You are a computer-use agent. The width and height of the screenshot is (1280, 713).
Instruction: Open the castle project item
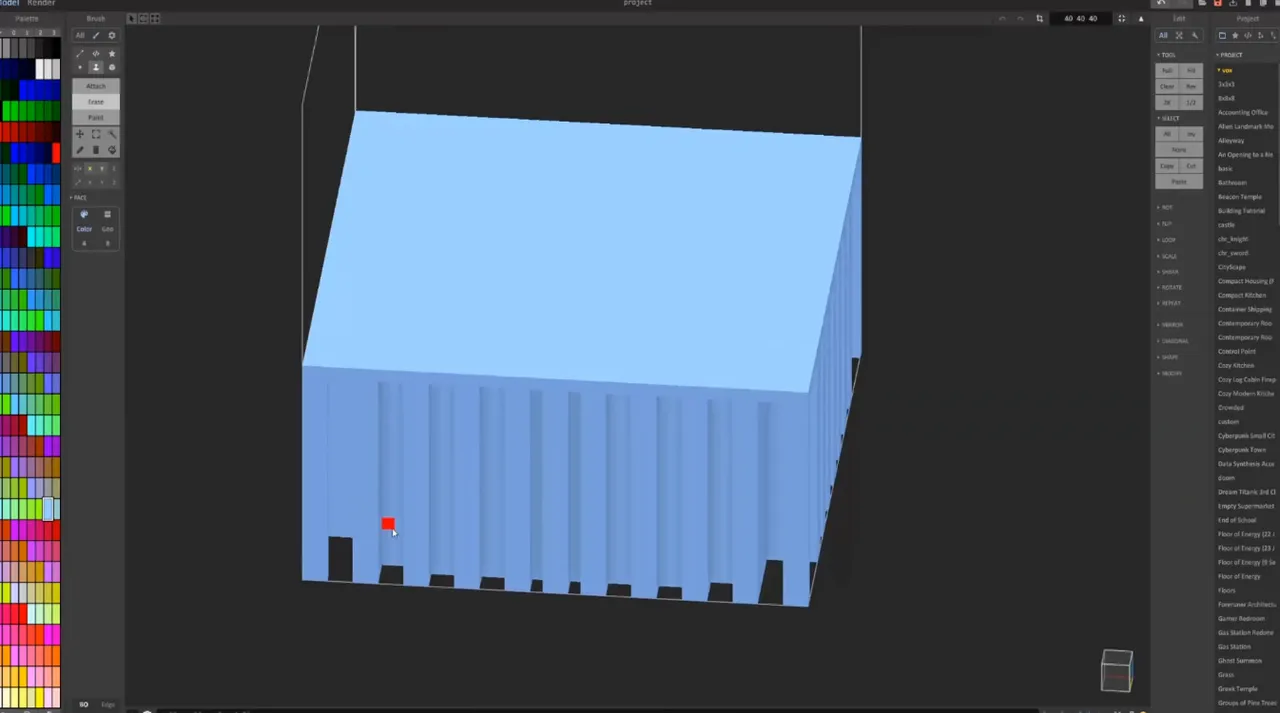pos(1226,225)
